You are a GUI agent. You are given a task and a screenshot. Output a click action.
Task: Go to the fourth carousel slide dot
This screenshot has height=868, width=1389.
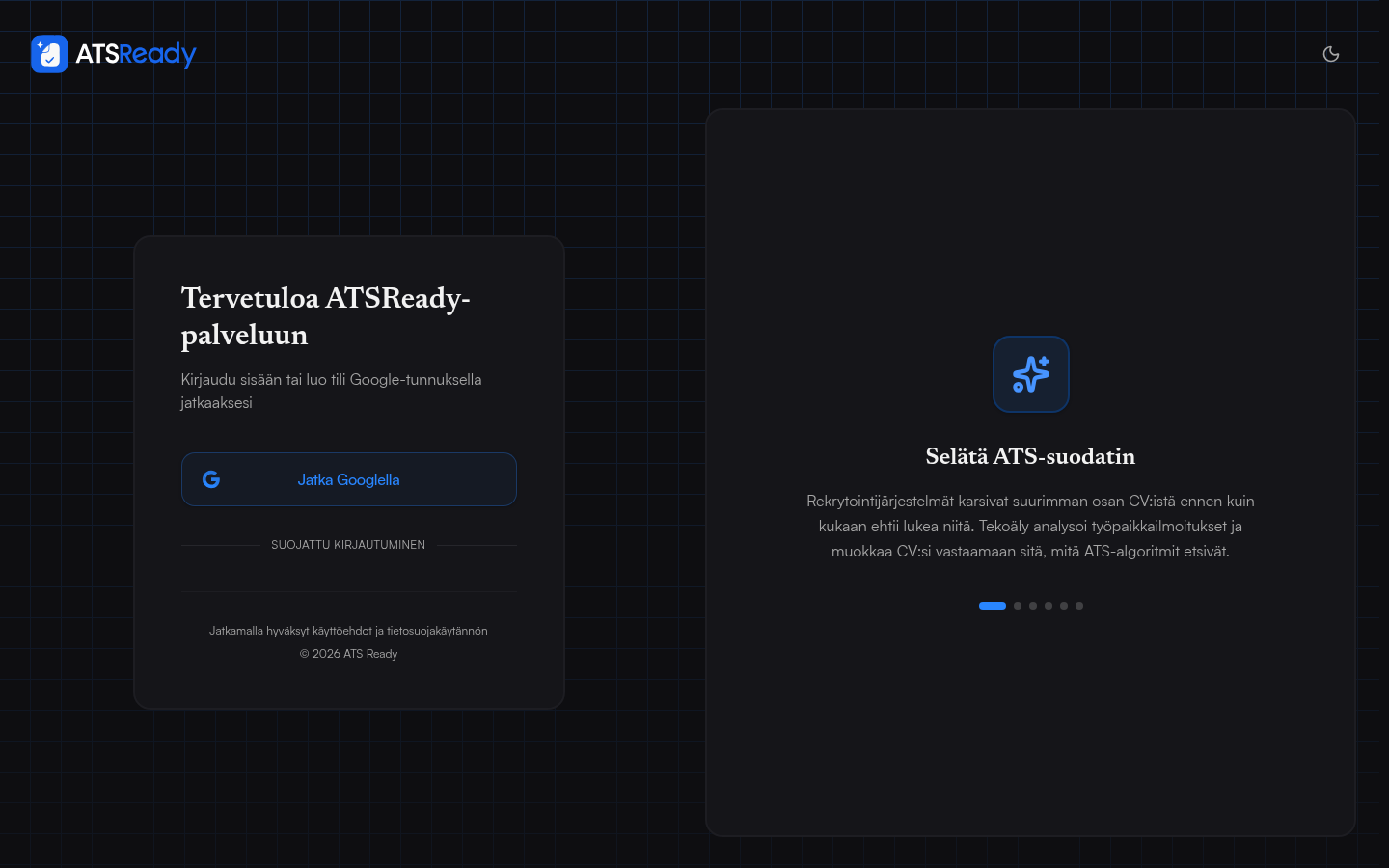click(1049, 606)
